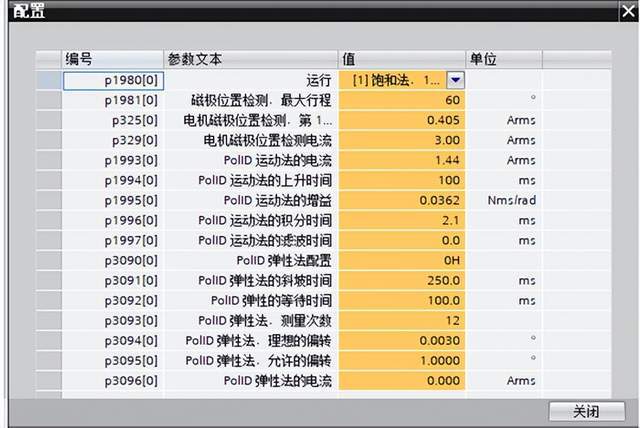Select the p325[0] number cell

point(113,120)
